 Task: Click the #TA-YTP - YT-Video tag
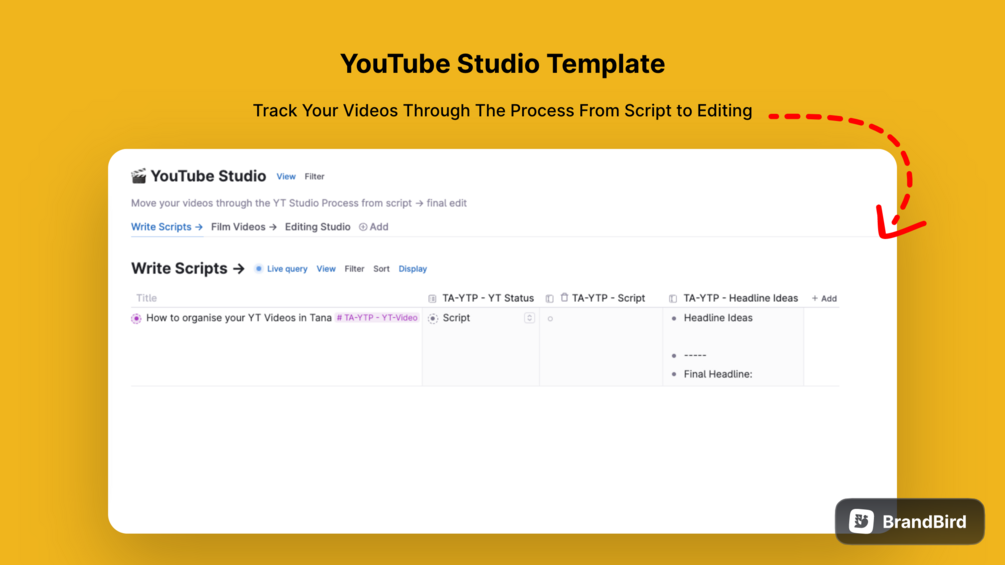pos(377,318)
